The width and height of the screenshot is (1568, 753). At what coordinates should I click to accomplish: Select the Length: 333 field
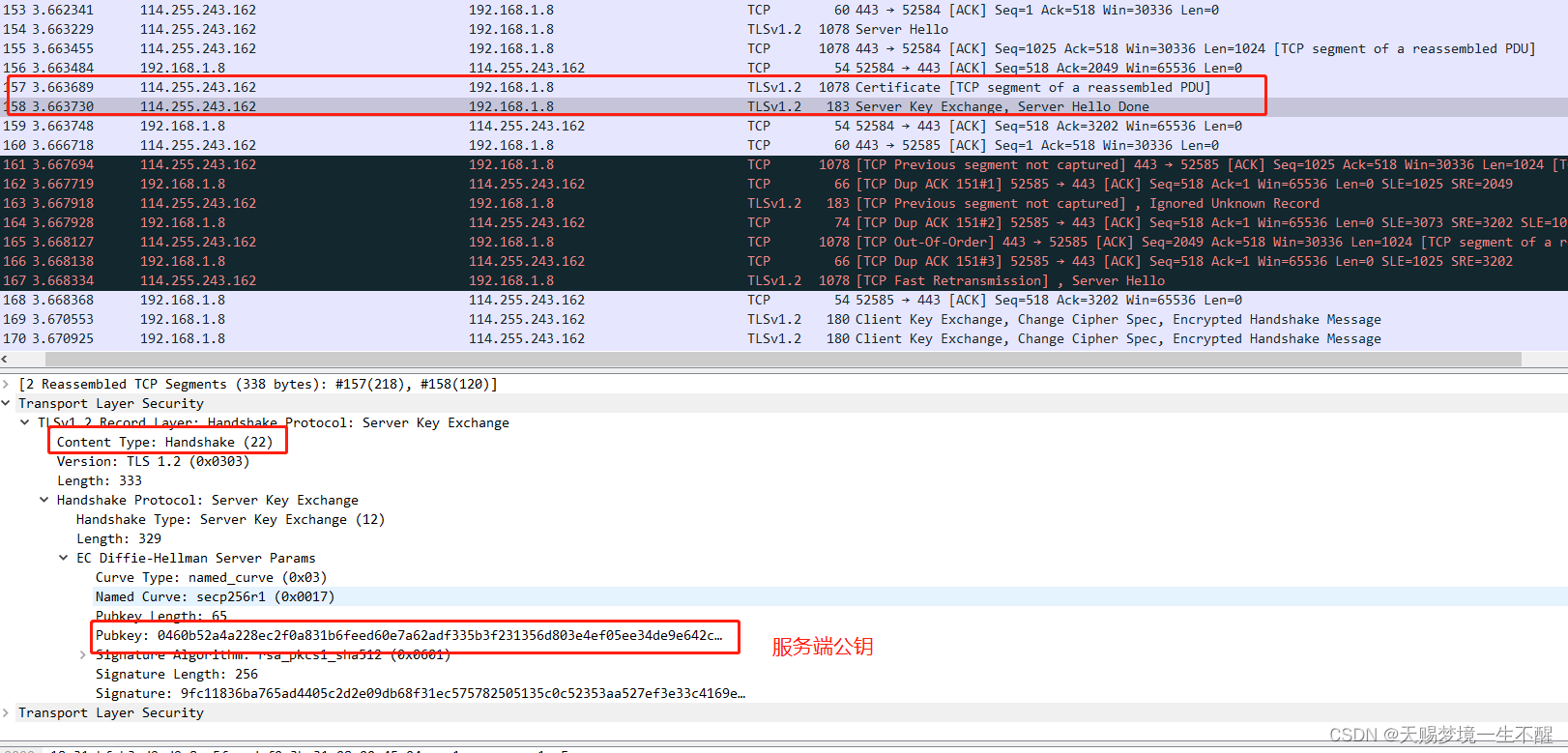click(x=99, y=480)
